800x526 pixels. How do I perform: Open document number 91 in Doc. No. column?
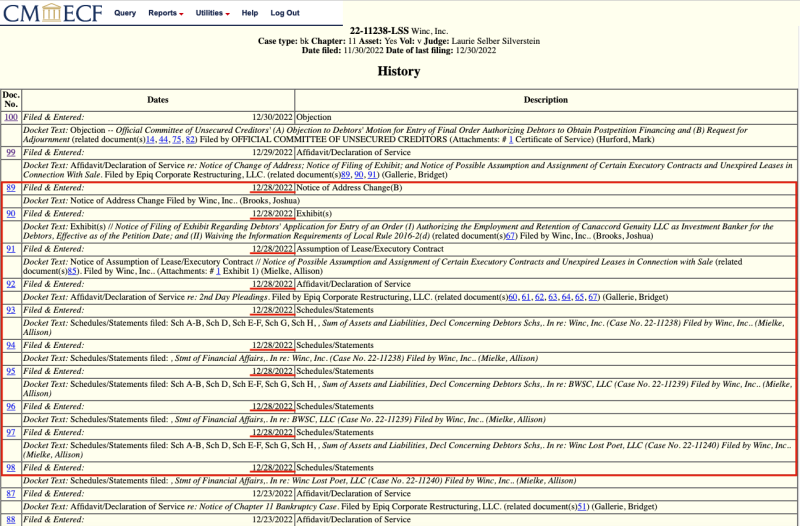[11, 248]
